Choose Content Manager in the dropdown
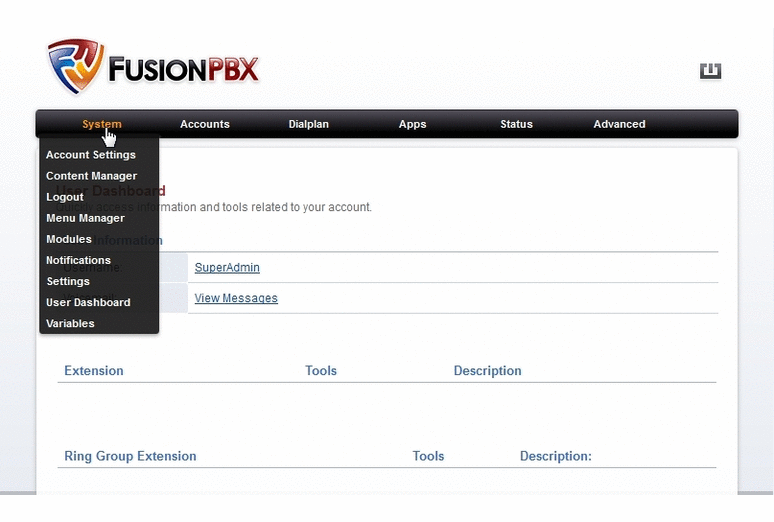Screen dimensions: 774x522 click(x=92, y=176)
